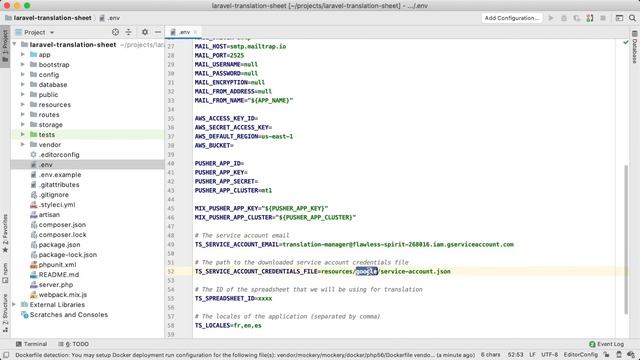Click the Run button in toolbar
The height and width of the screenshot is (360, 640).
point(551,18)
